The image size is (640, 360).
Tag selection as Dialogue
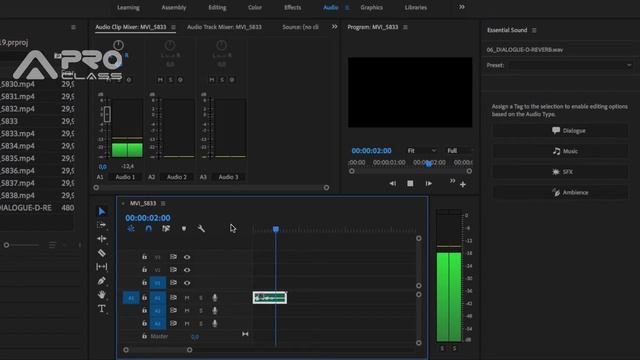(x=560, y=131)
